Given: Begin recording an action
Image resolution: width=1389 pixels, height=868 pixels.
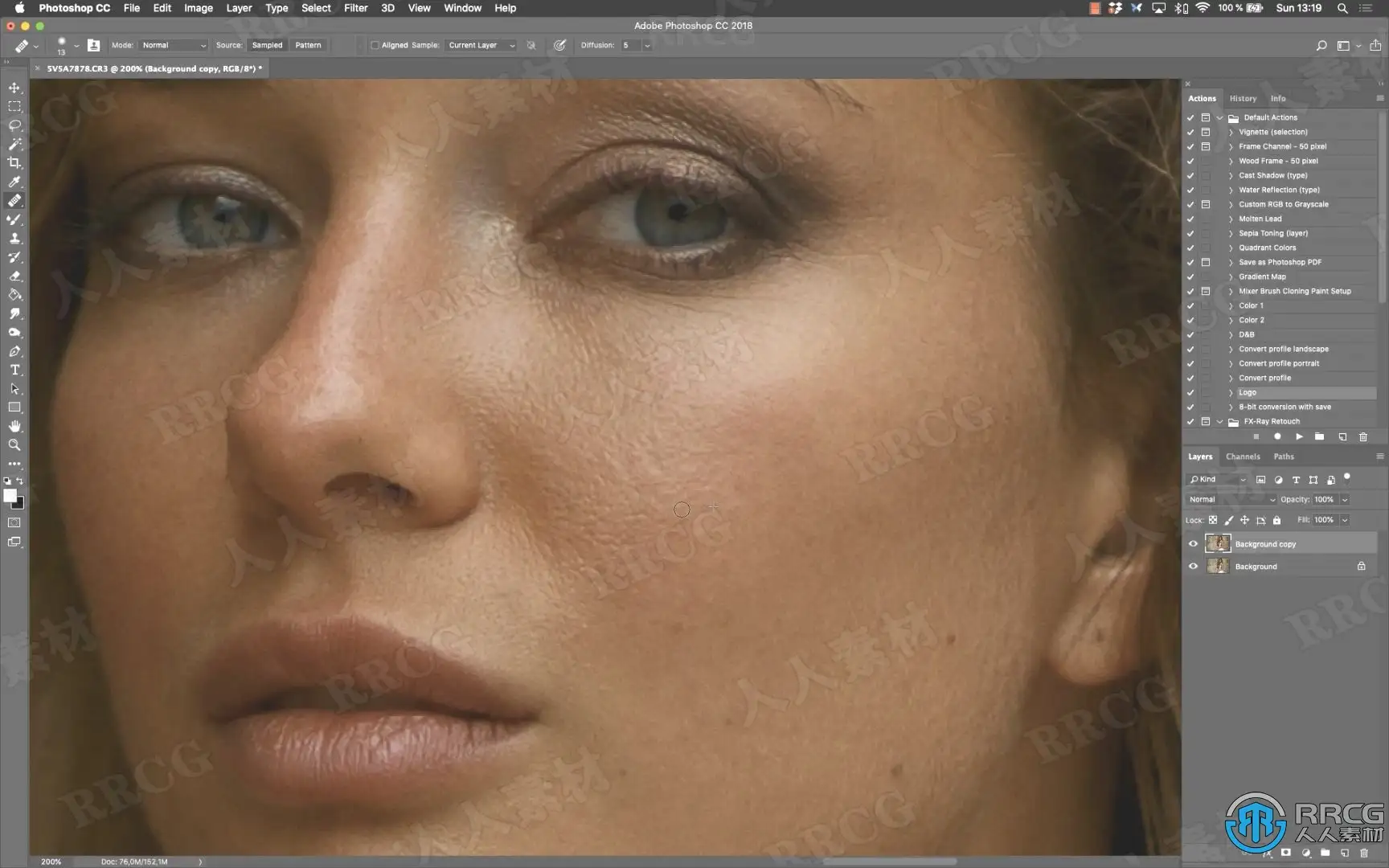Looking at the screenshot, I should tap(1277, 437).
